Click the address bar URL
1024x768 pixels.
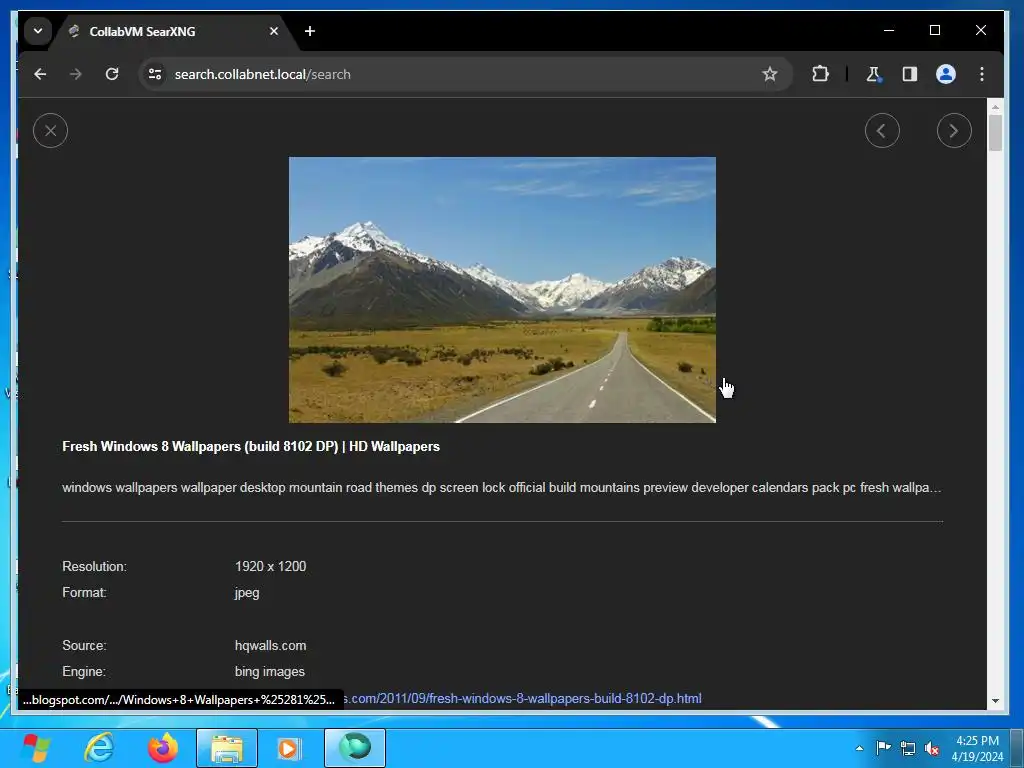point(263,74)
